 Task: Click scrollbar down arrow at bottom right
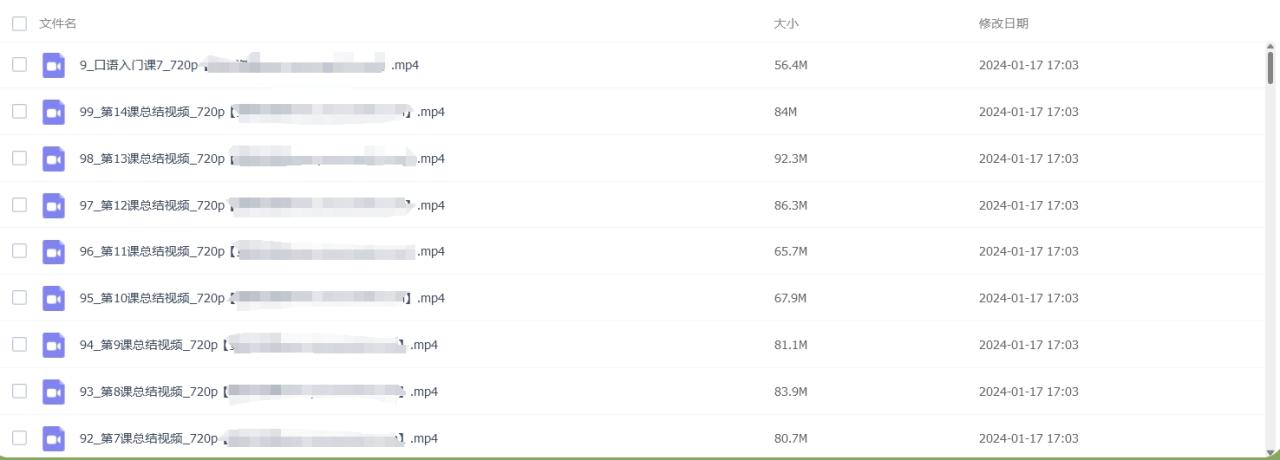pos(1271,453)
